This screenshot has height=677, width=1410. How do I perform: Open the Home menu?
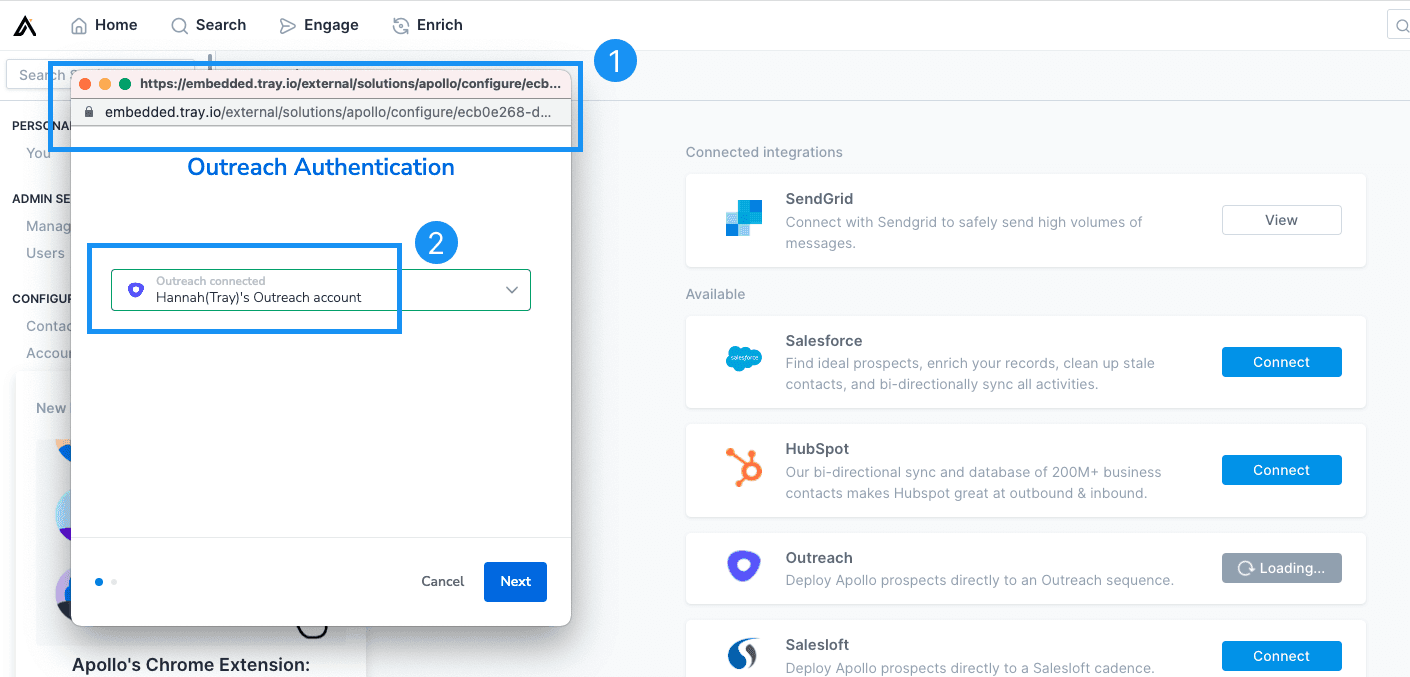click(x=104, y=25)
